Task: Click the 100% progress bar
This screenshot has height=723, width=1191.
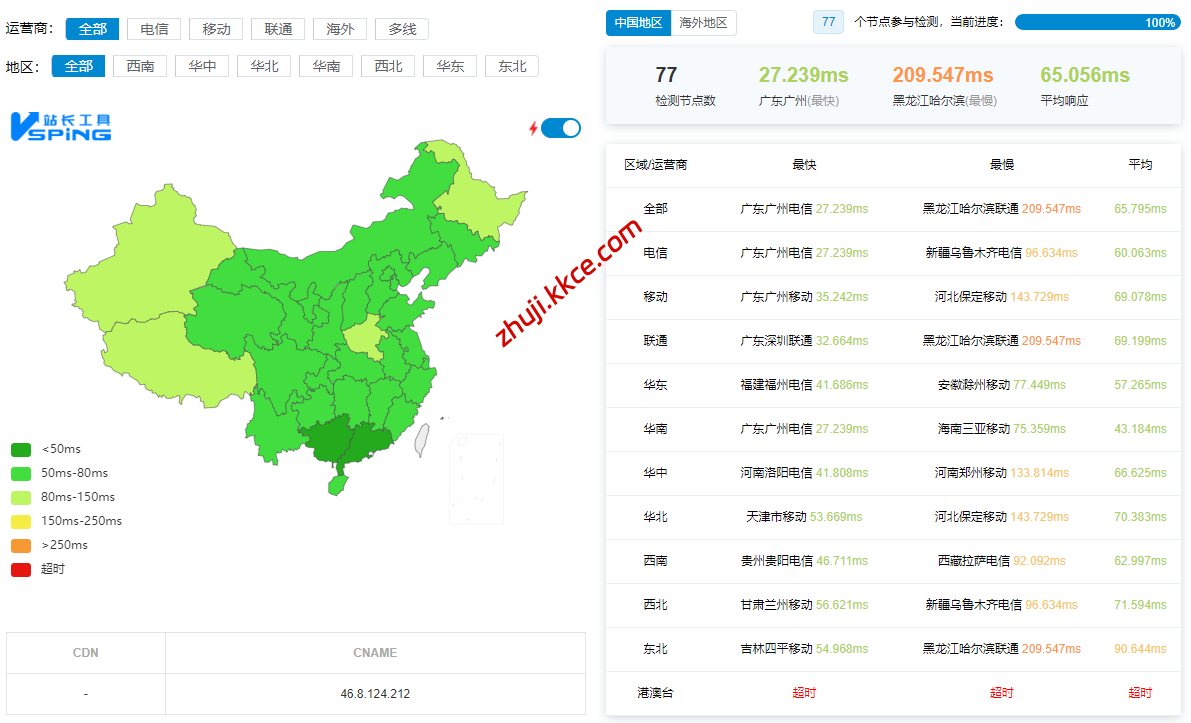Action: (1097, 22)
